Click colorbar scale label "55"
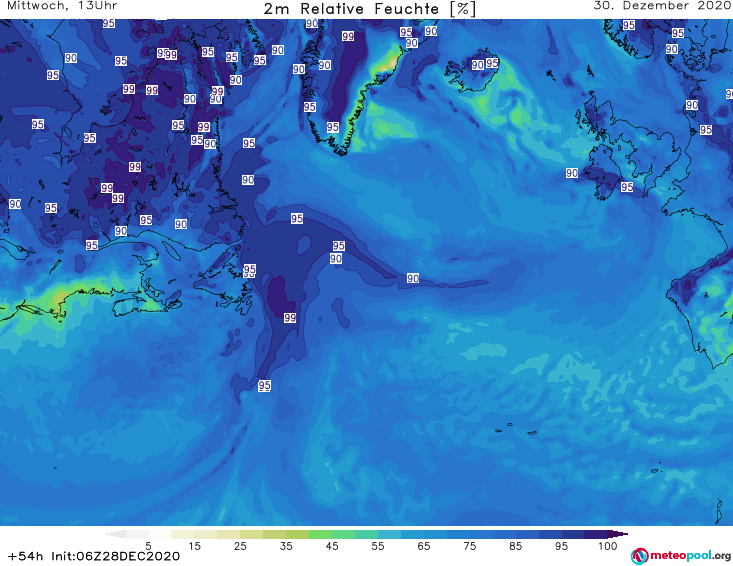This screenshot has height=566, width=733. click(x=378, y=546)
